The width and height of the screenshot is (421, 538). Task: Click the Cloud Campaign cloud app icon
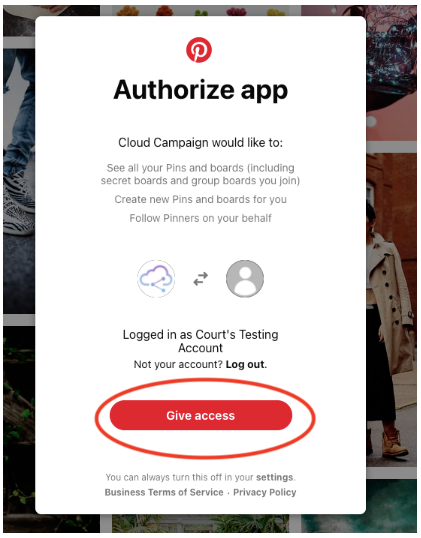156,279
